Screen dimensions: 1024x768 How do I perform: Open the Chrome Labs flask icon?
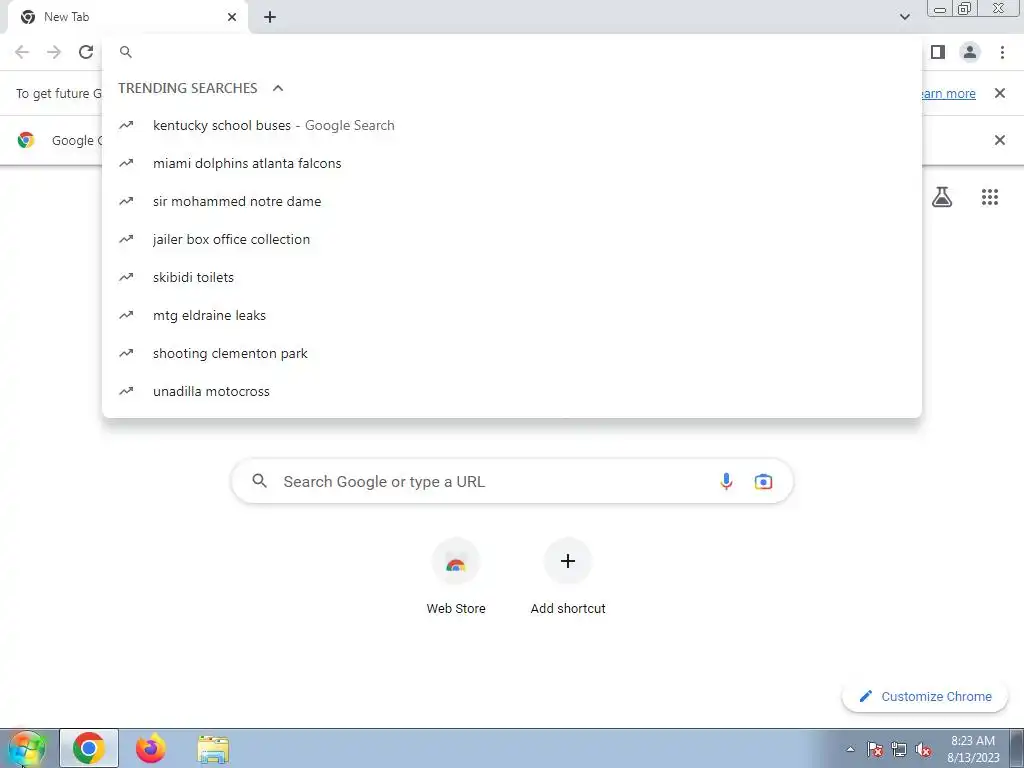coord(942,197)
